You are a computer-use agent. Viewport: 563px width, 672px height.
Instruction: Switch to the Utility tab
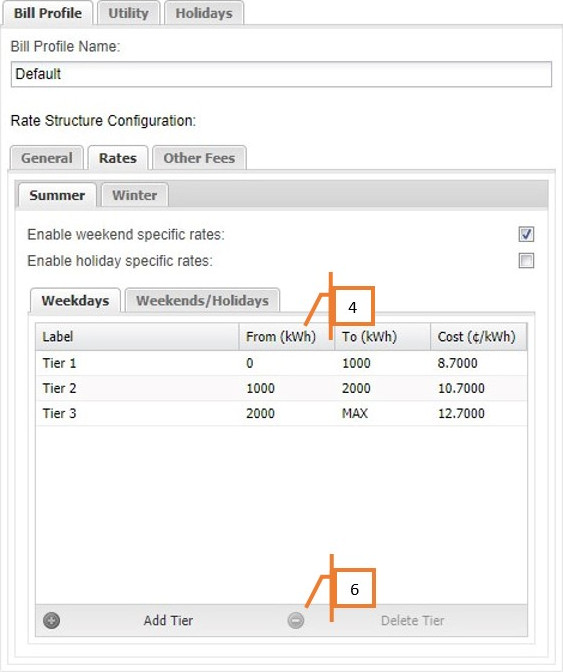tap(128, 13)
